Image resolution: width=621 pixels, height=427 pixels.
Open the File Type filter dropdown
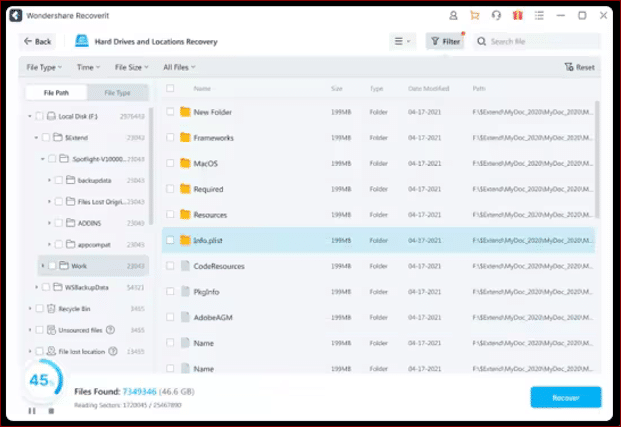(44, 67)
